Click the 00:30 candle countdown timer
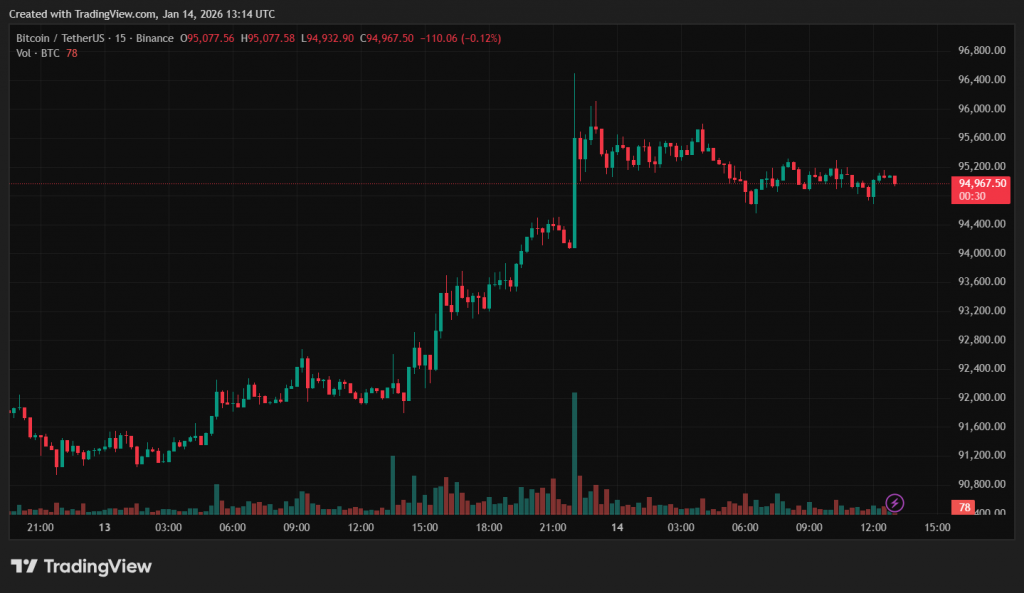1024x593 pixels. 972,196
